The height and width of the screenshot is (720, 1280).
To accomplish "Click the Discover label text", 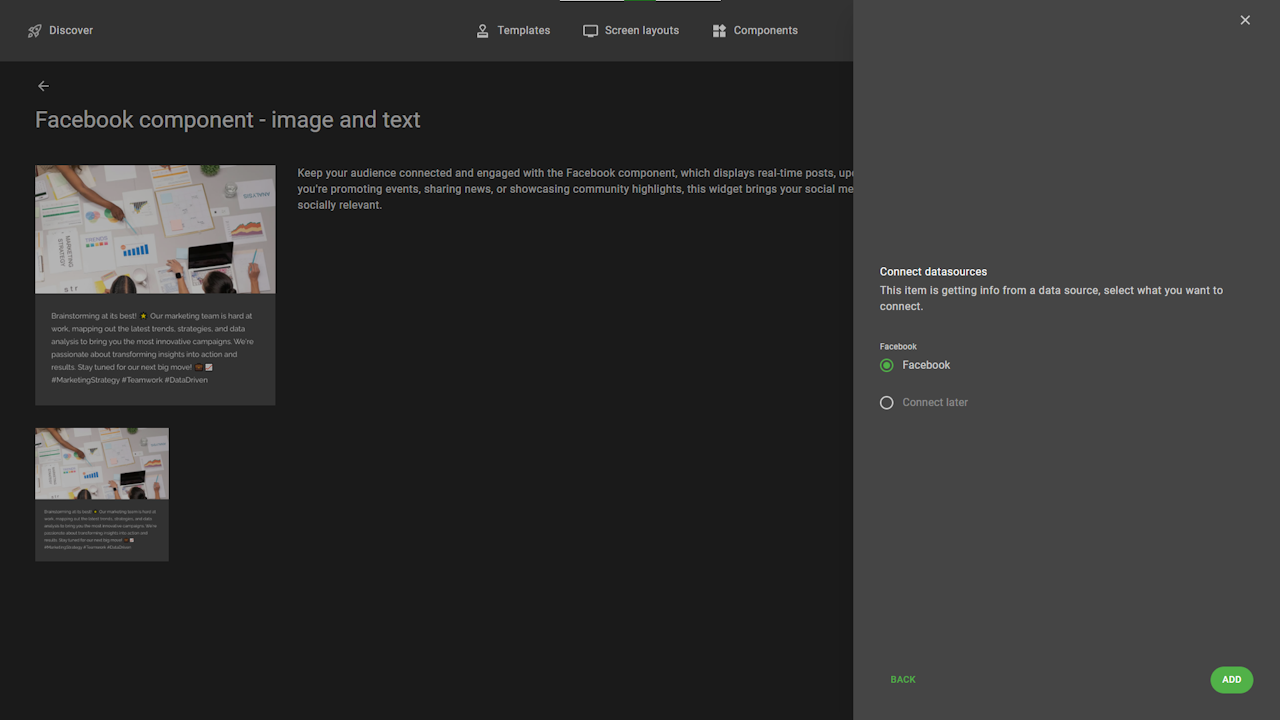I will point(71,31).
